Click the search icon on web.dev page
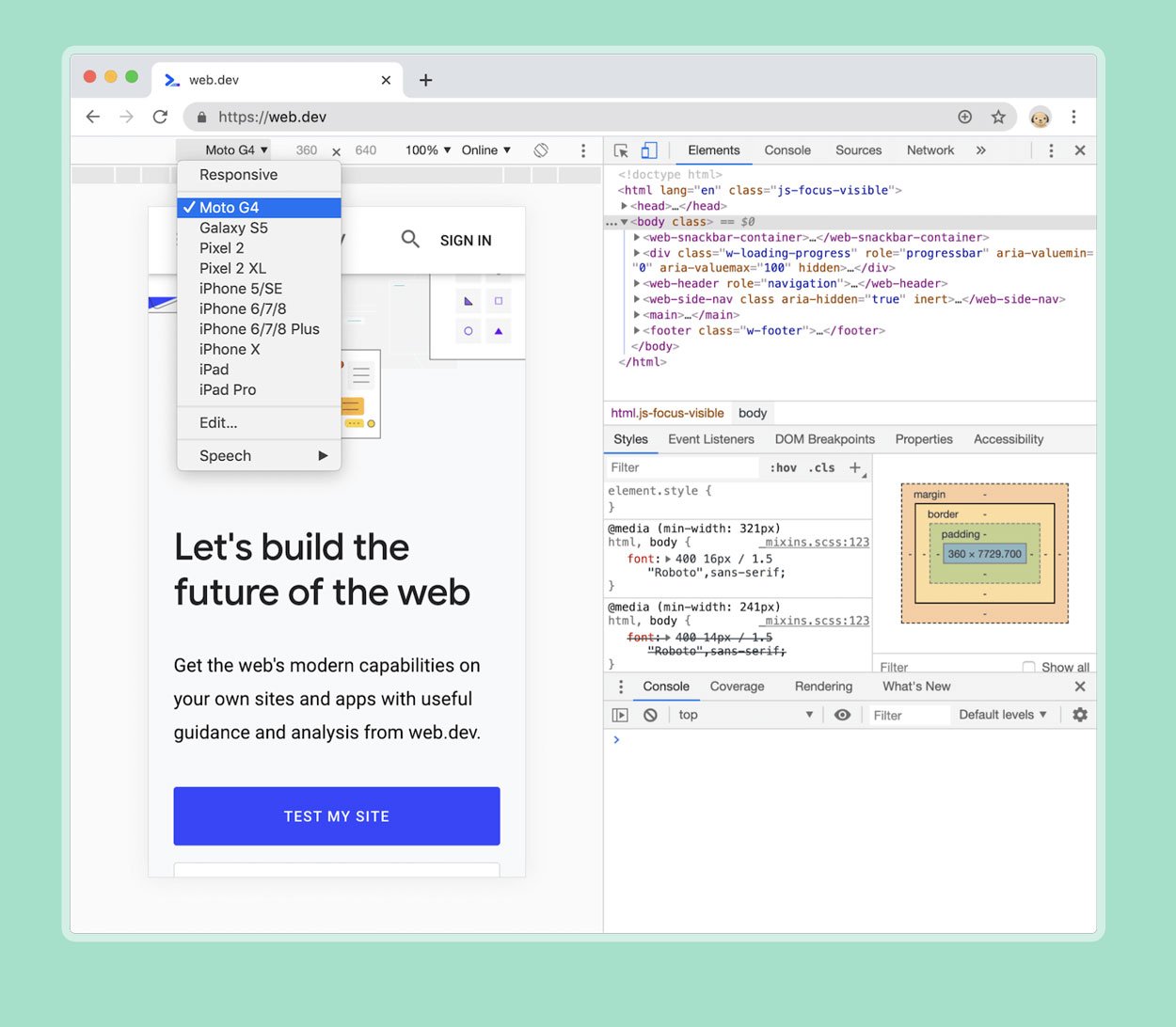 coord(410,239)
